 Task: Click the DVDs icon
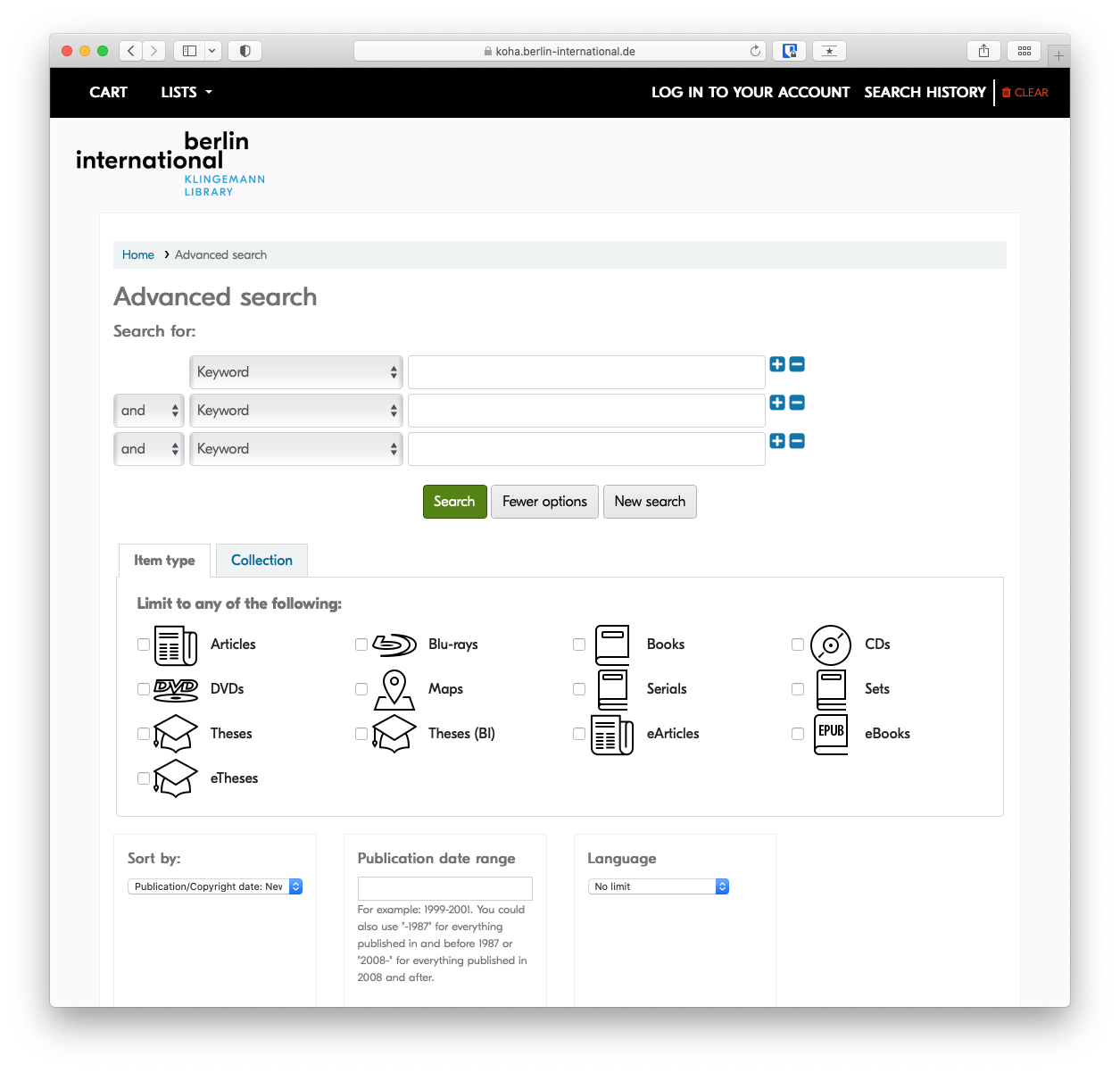(x=175, y=689)
